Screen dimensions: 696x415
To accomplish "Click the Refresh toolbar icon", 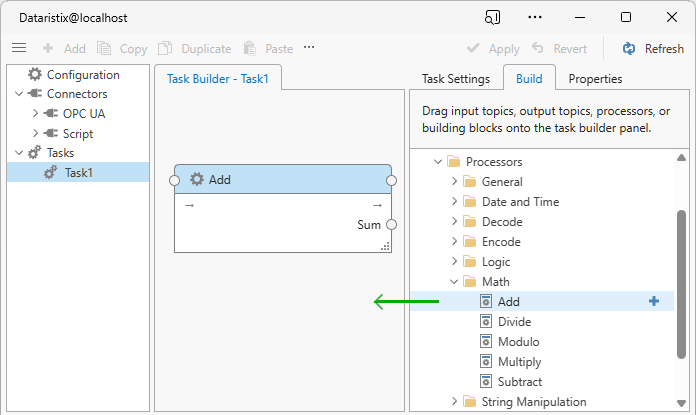I will pos(629,48).
